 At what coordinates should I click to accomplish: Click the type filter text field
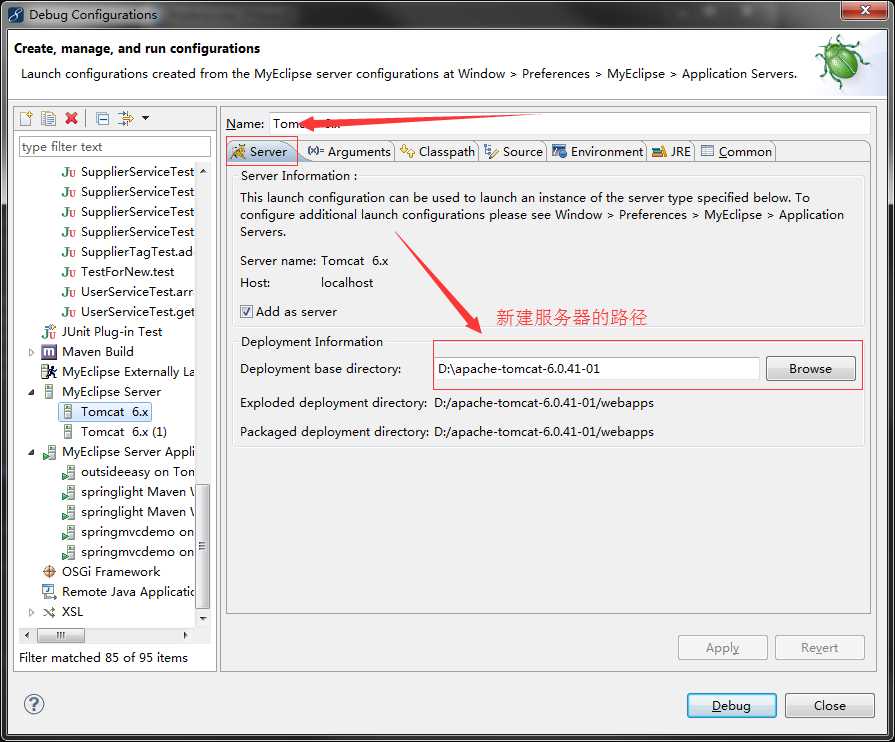click(x=115, y=147)
